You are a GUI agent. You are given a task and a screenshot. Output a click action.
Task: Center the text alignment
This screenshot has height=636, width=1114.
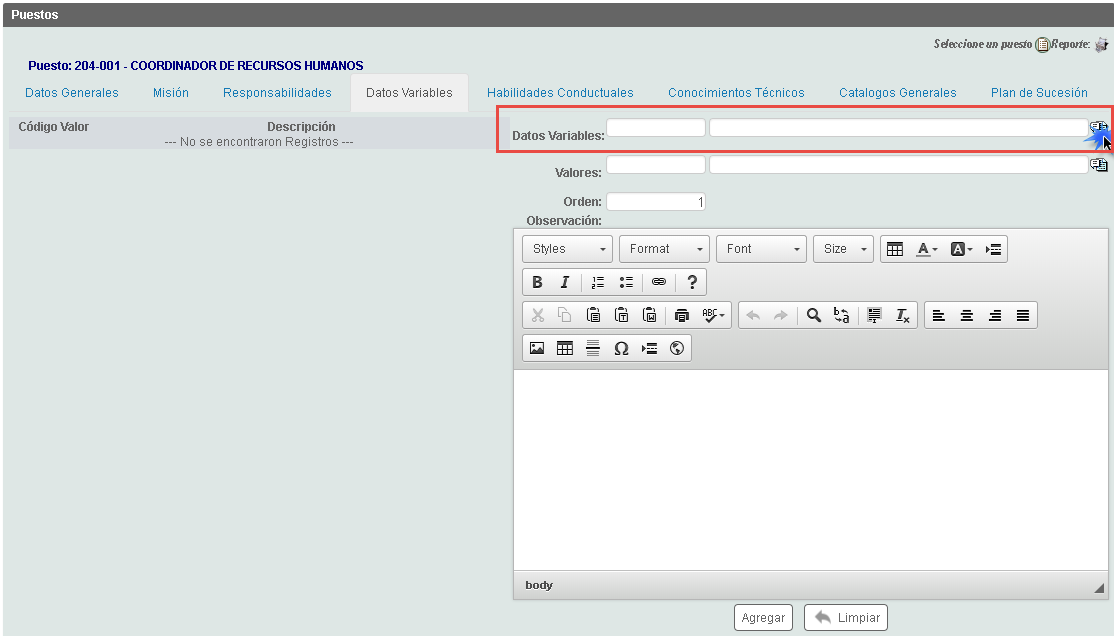[967, 316]
